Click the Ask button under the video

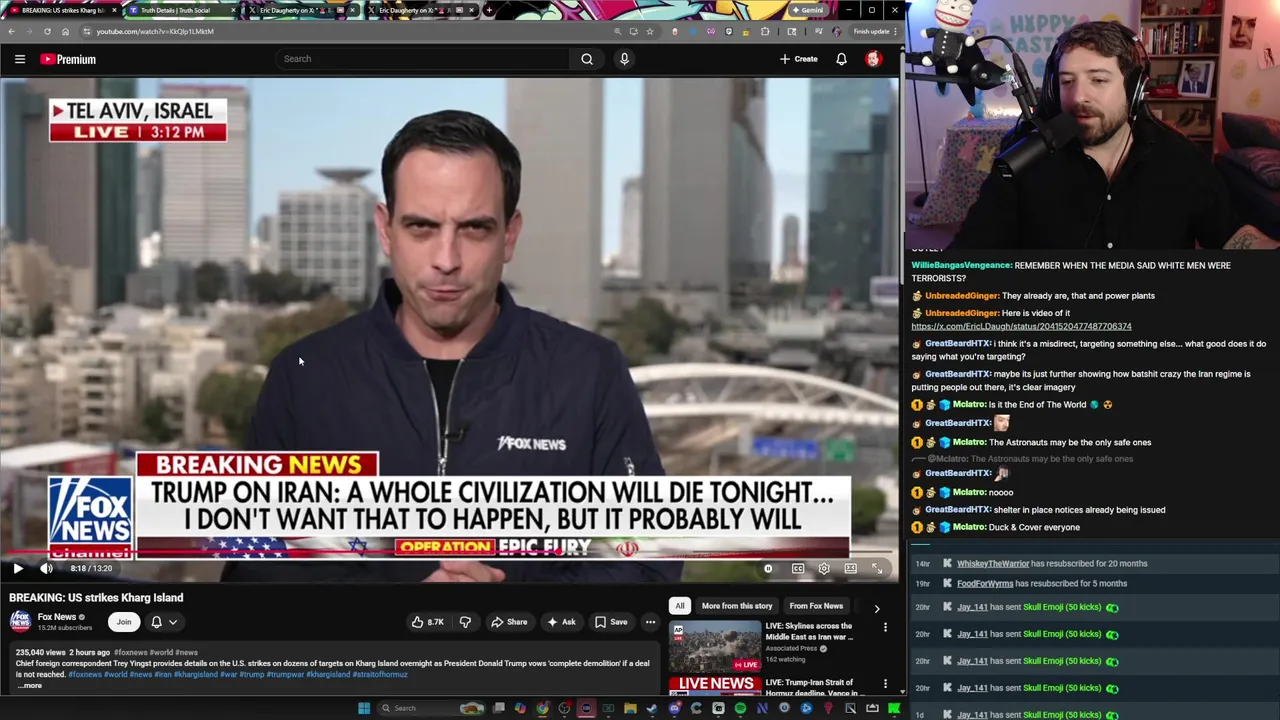click(560, 622)
